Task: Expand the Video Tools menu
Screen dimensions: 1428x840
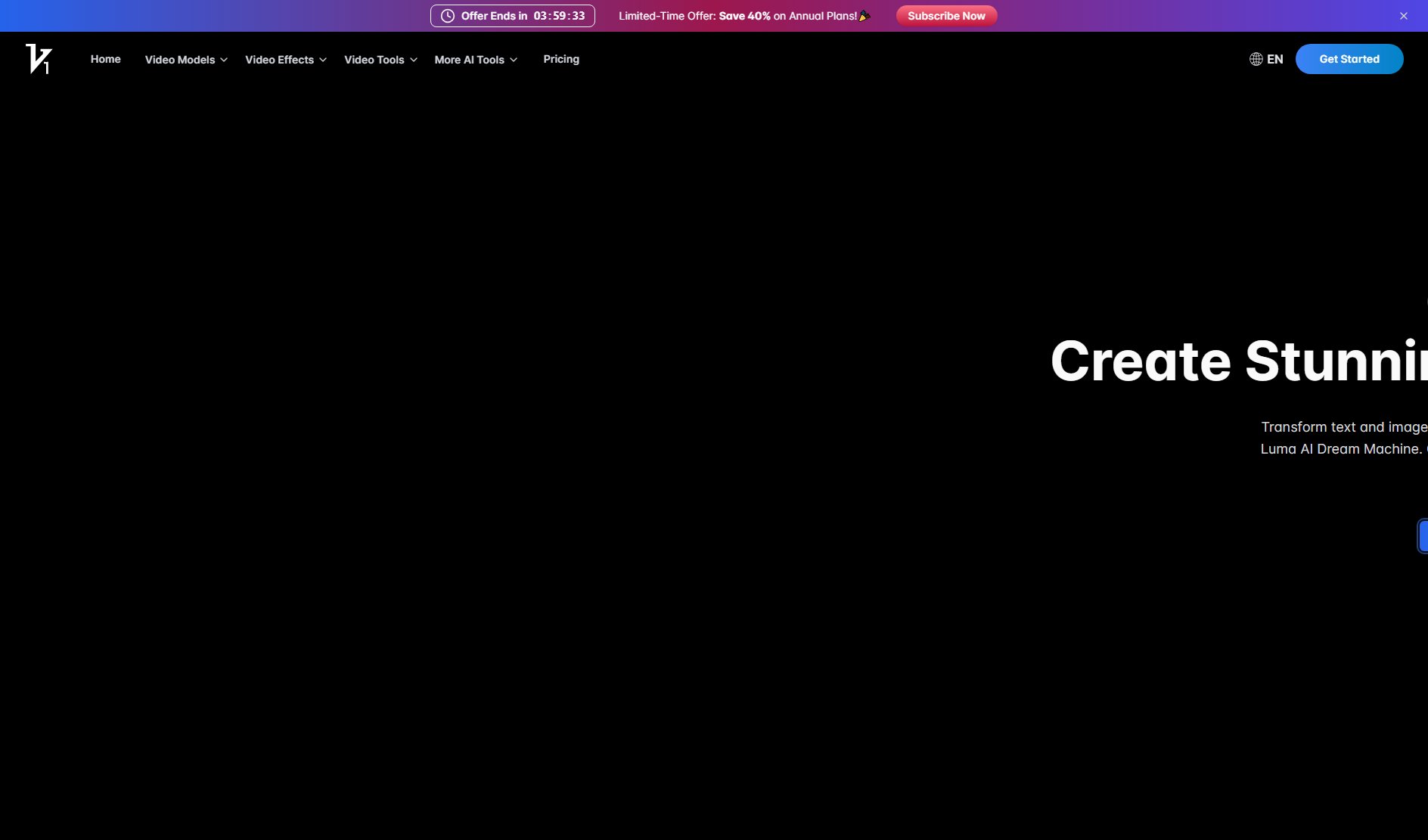Action: coord(374,59)
